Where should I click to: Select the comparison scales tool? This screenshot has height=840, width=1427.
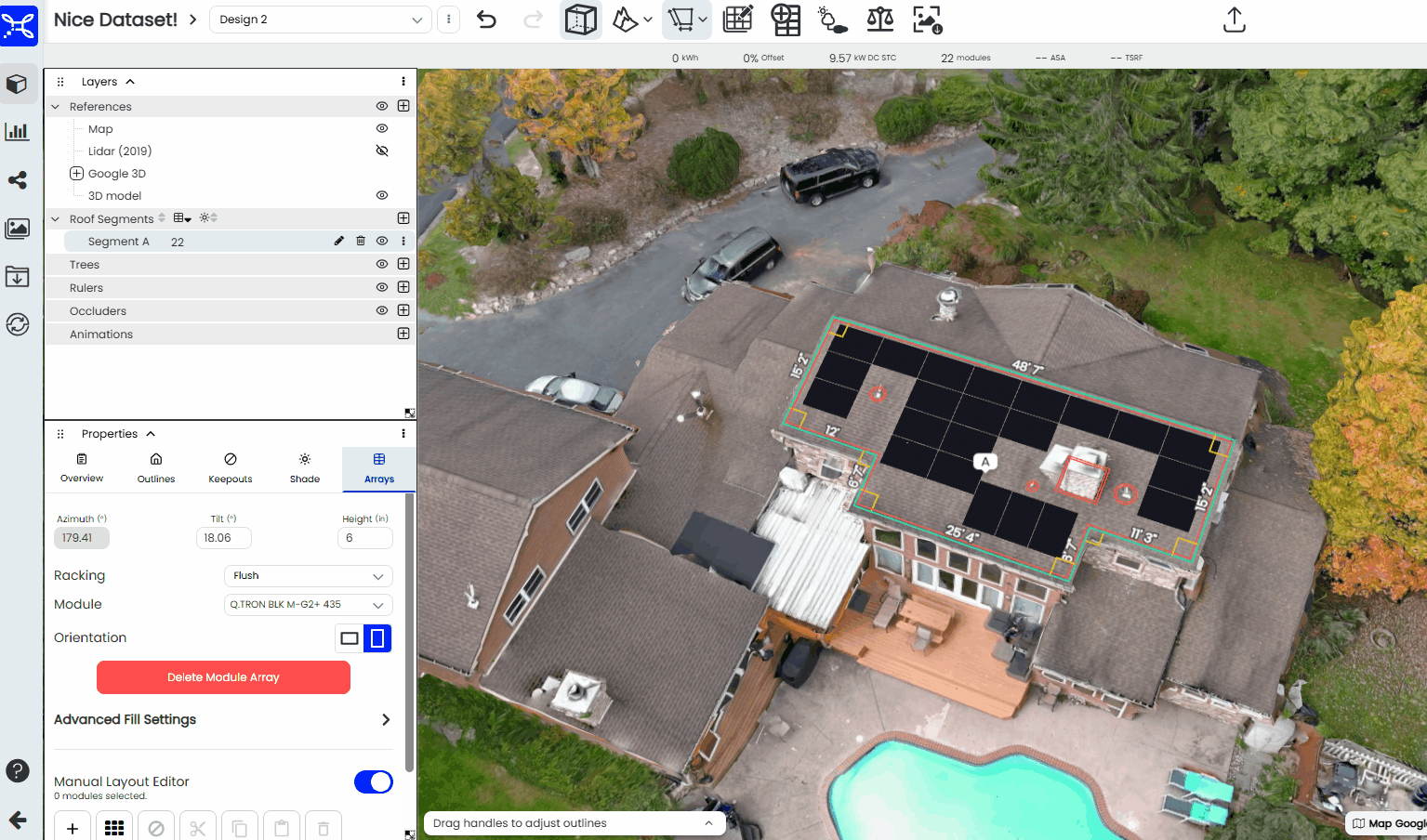(879, 20)
